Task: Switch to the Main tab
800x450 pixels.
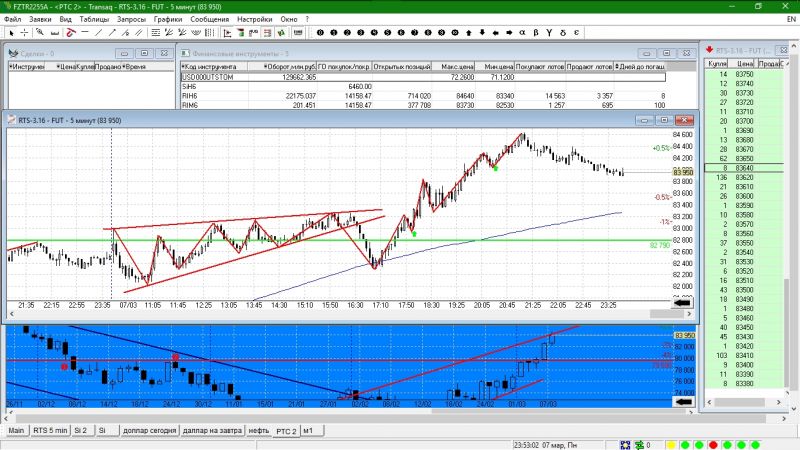Action: pos(16,431)
